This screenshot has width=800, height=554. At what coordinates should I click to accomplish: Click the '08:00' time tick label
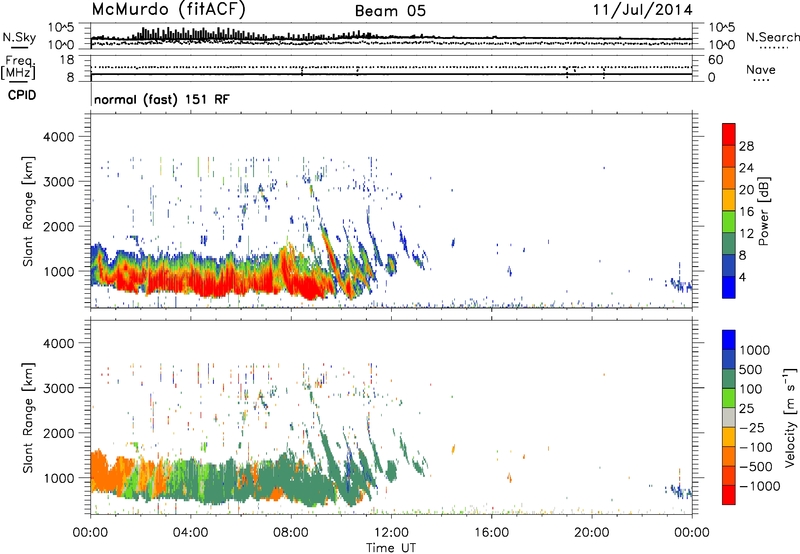point(291,533)
